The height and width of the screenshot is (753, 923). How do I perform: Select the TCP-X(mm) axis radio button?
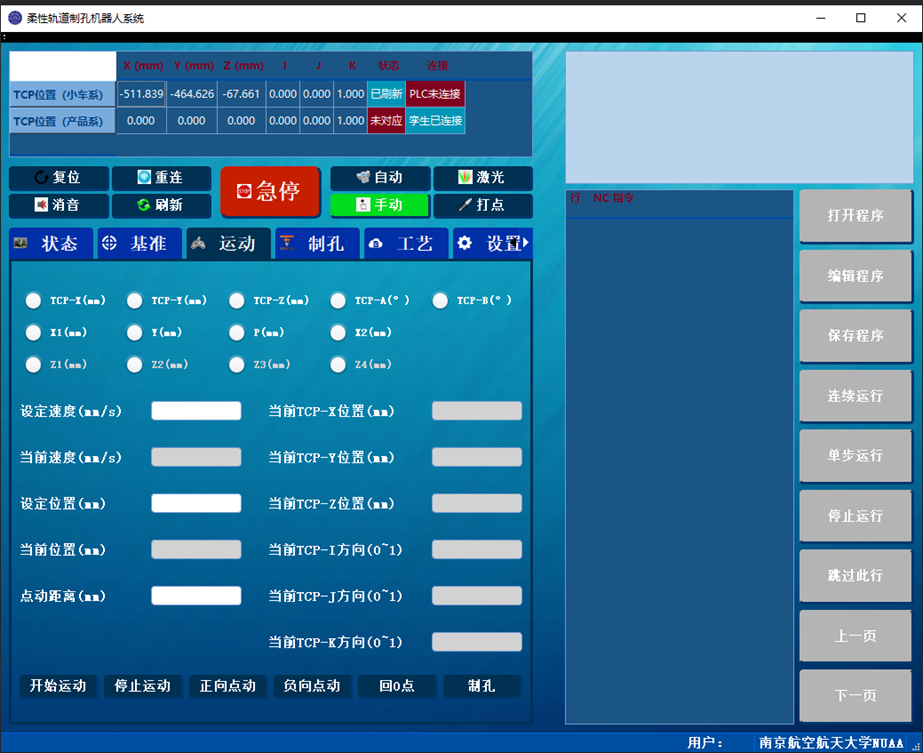pos(33,300)
